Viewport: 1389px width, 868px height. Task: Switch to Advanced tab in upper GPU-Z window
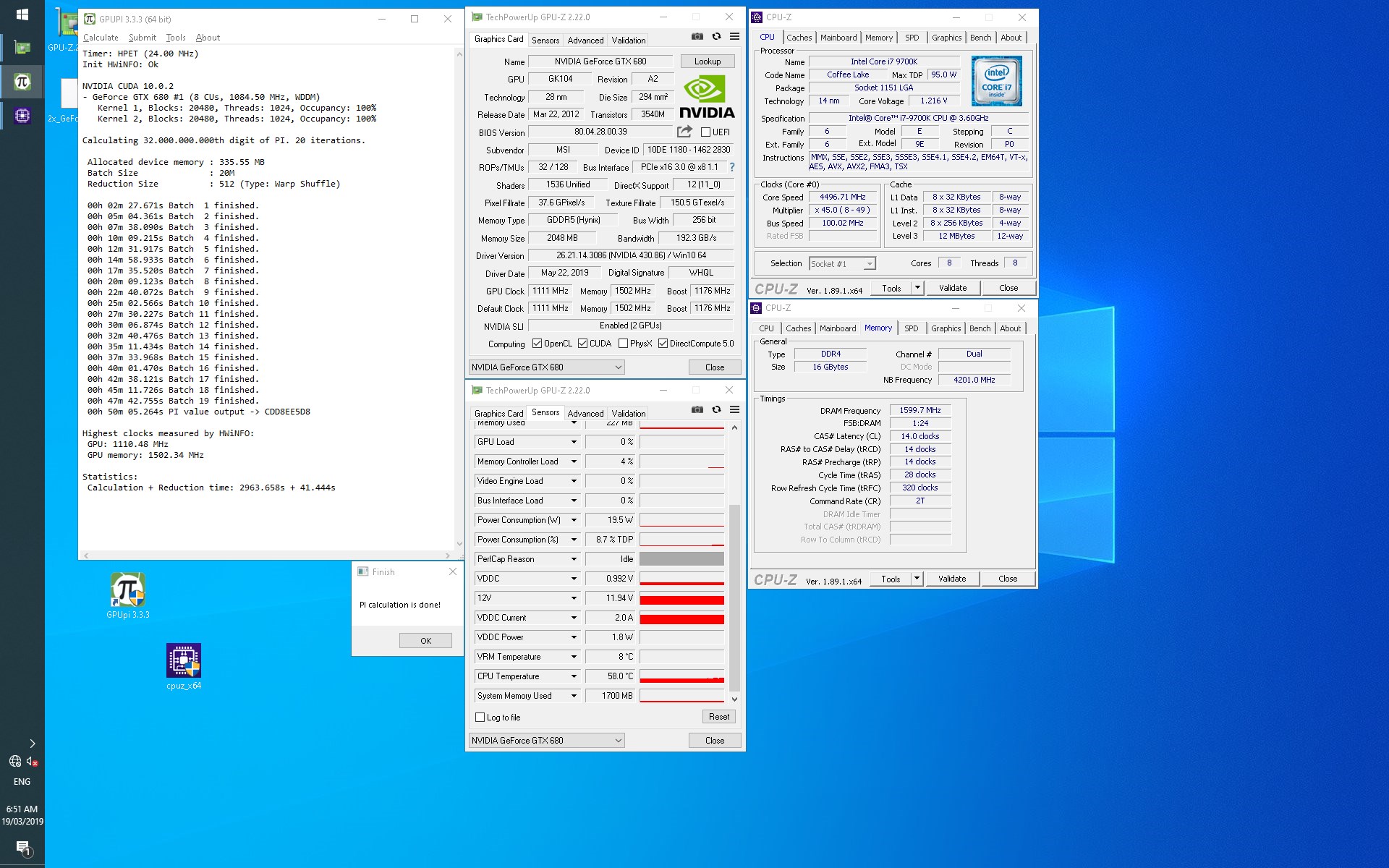tap(585, 41)
